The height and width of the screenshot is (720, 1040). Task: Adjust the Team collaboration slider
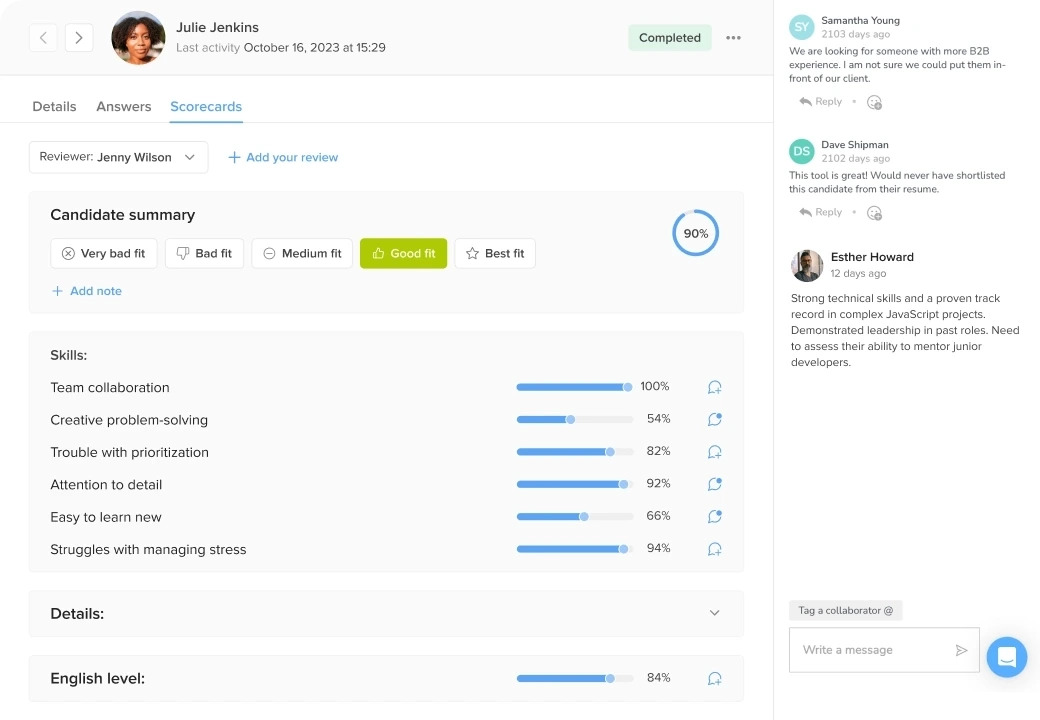pyautogui.click(x=575, y=387)
